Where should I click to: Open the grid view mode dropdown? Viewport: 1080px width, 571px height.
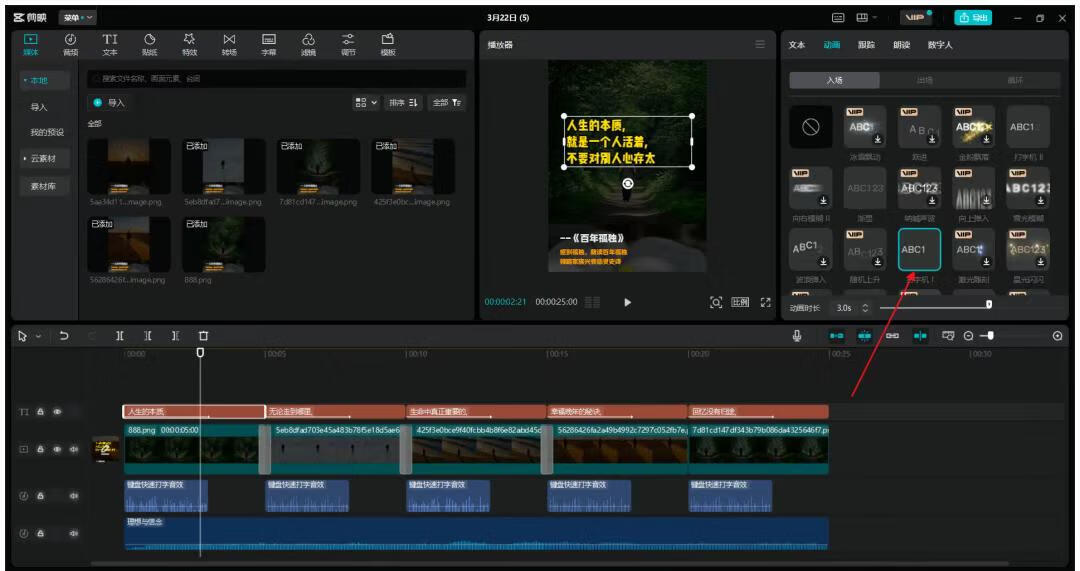tap(367, 102)
